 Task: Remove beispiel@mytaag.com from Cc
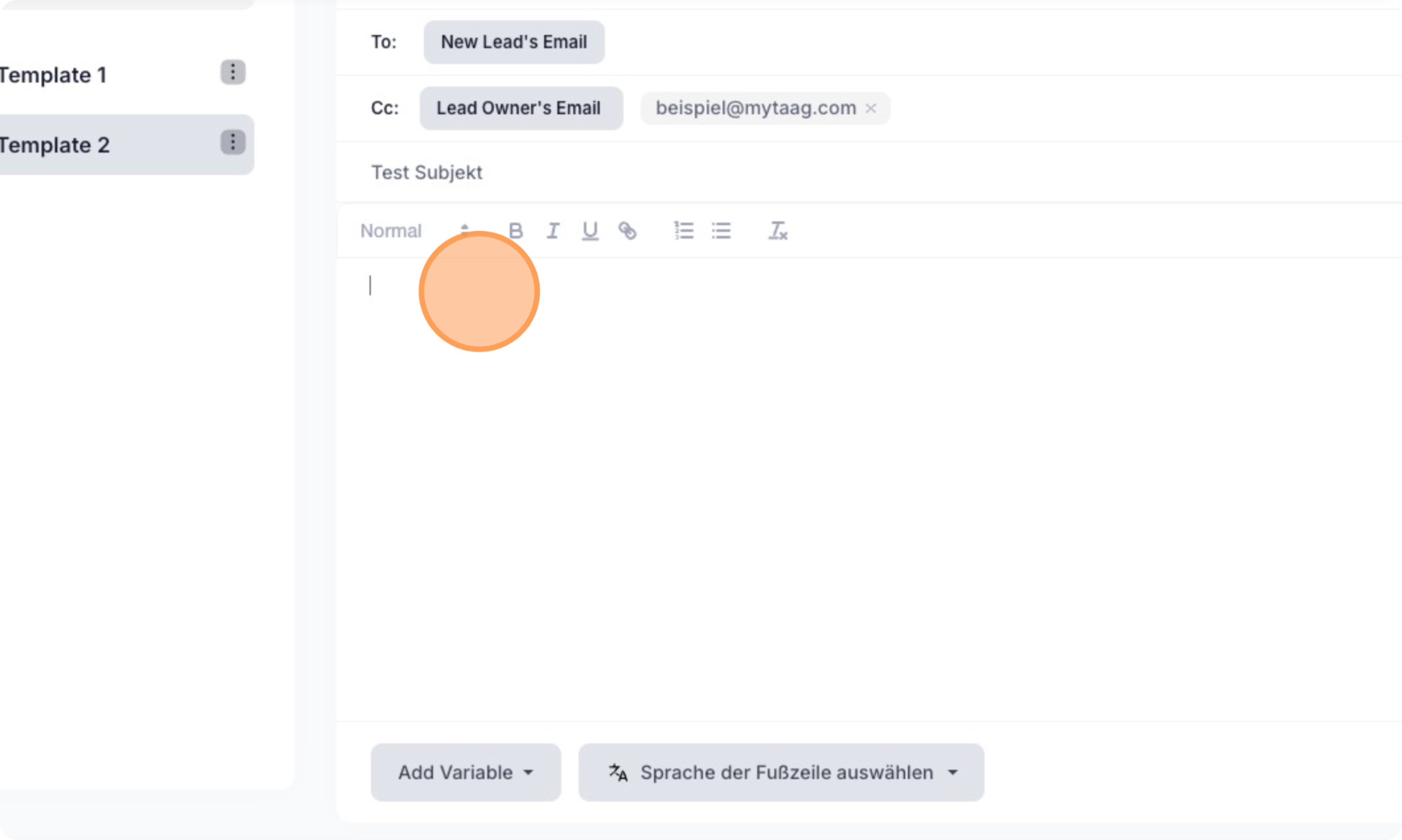(x=871, y=108)
